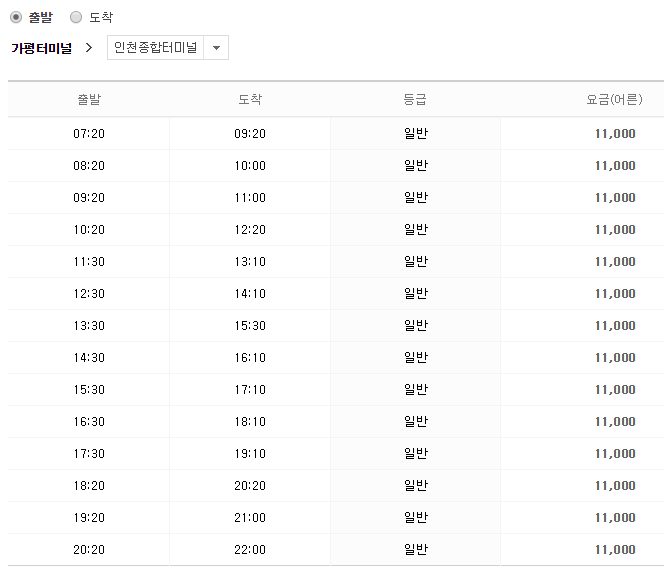Select the 20:20 last departure row

336,550
